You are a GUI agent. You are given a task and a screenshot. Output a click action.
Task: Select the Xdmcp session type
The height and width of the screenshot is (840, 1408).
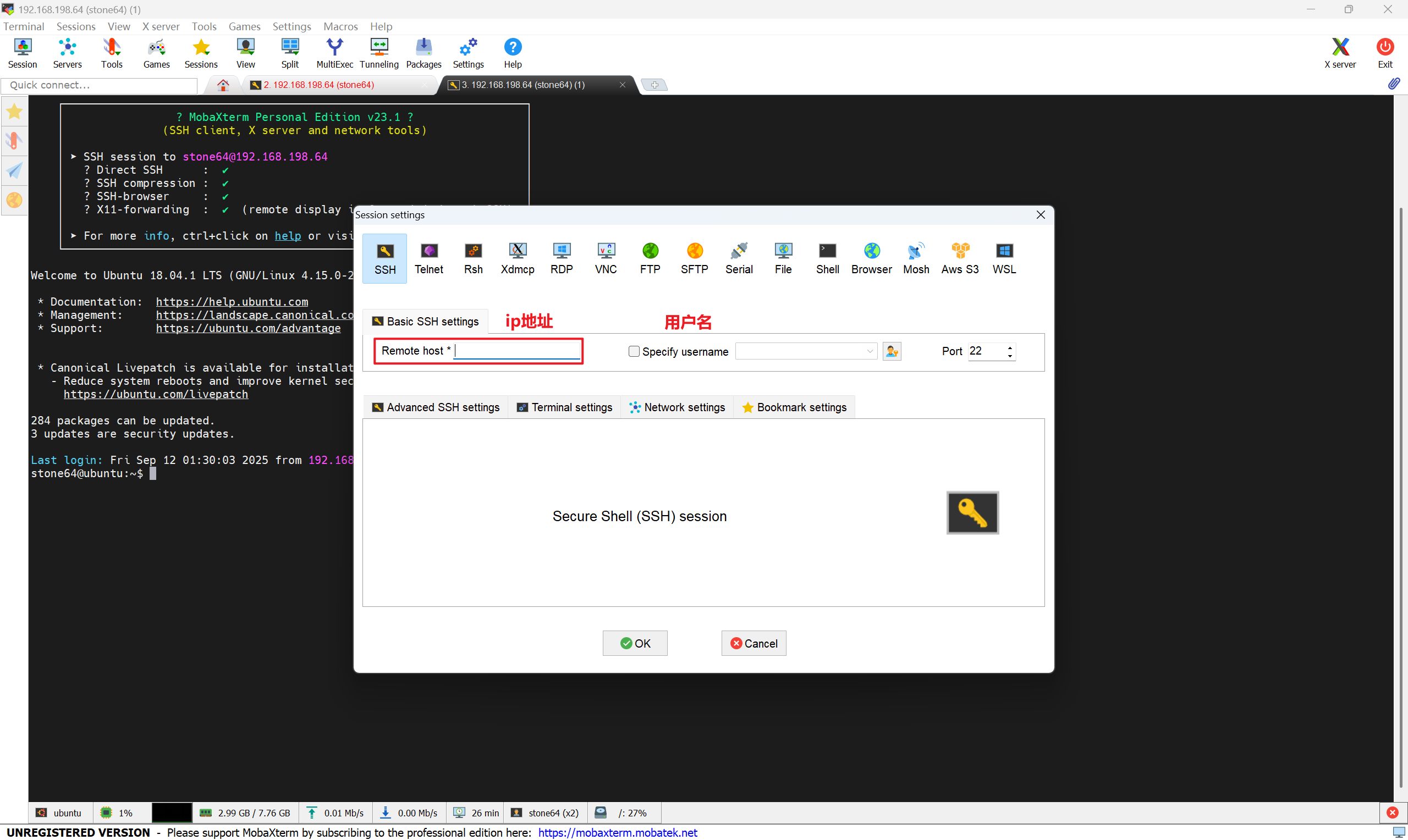[518, 259]
